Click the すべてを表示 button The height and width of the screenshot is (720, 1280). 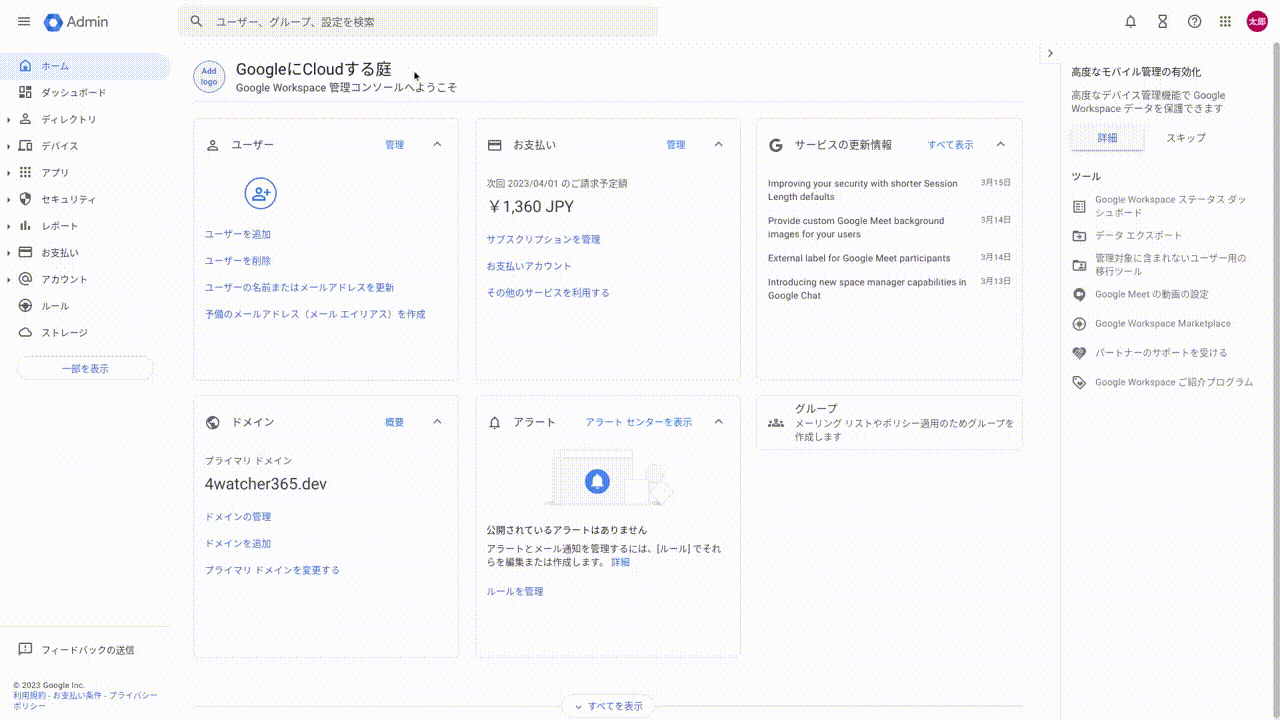tap(608, 706)
